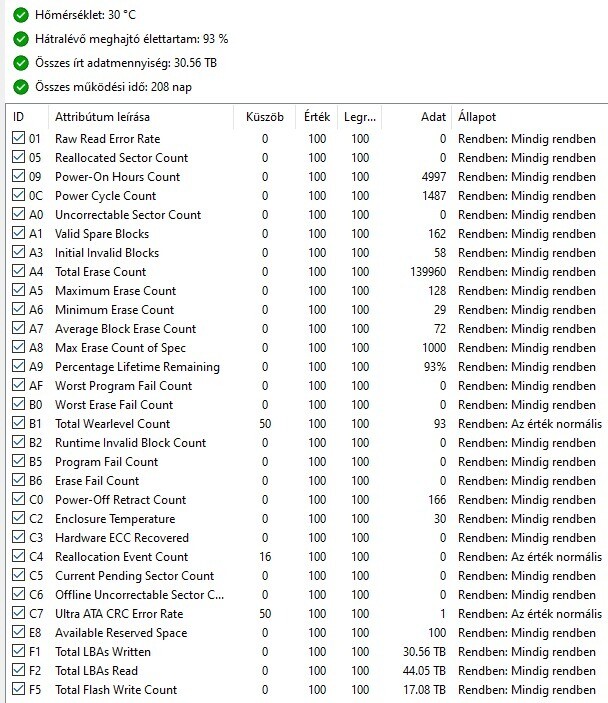Select the Reallocation Event Count threshold 16
Viewport: 608px width, 703px height.
265,557
